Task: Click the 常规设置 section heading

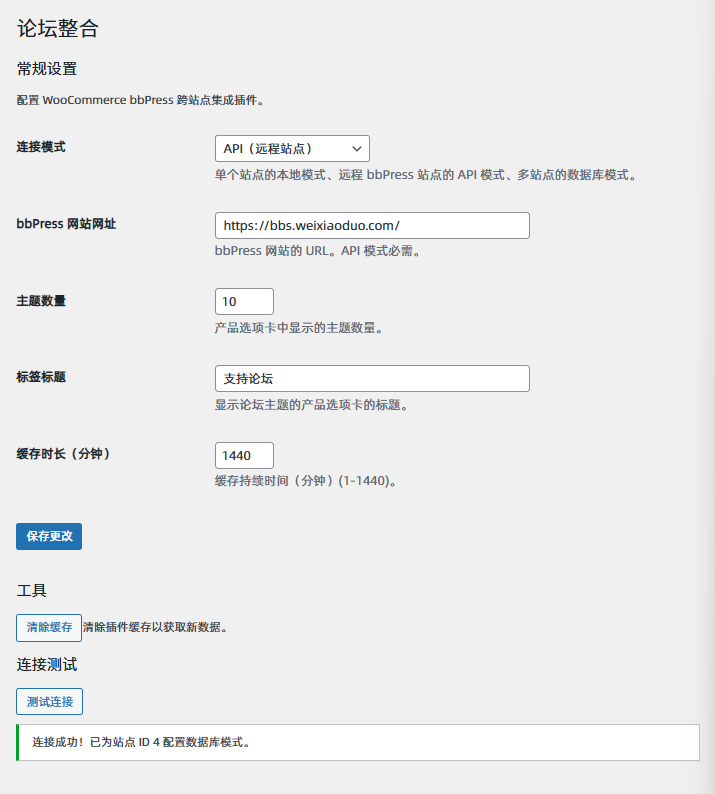Action: [47, 69]
